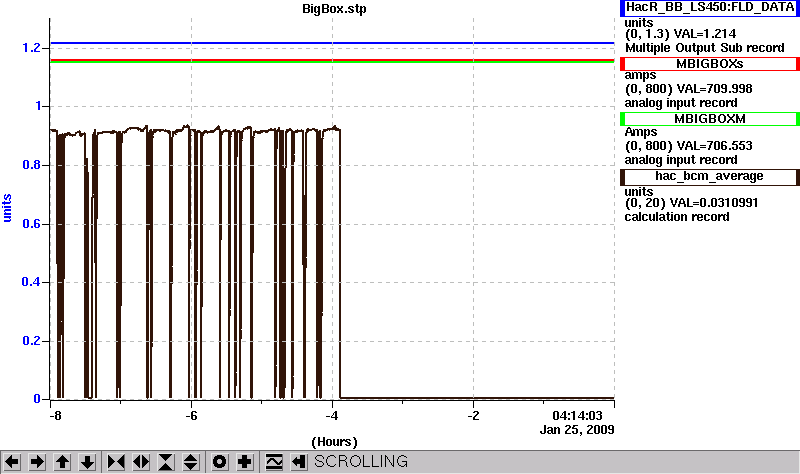
Task: Click the VAL=0.0310991 readout
Action: pos(714,203)
